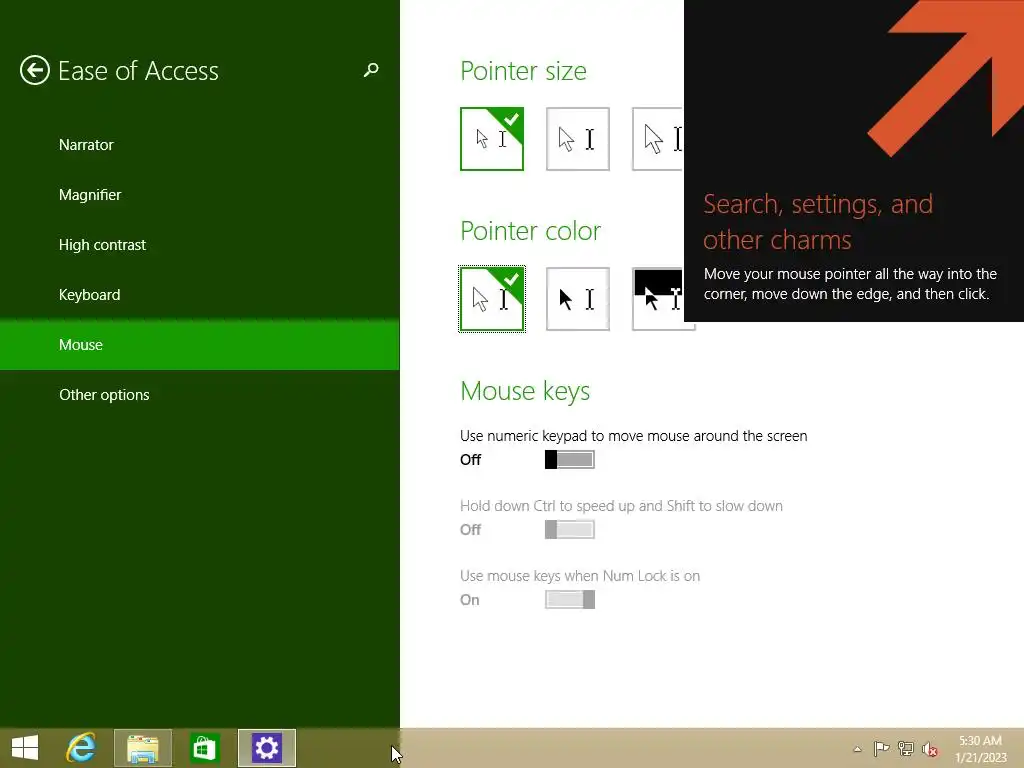Open the Windows Start button
Screen dimensions: 1024x768
click(x=25, y=748)
